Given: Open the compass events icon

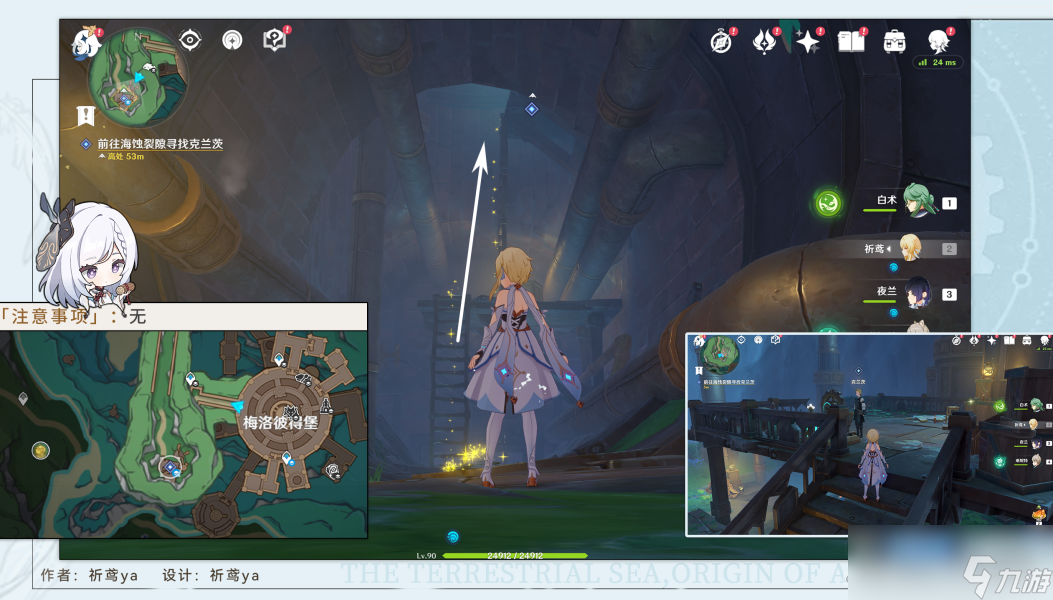Looking at the screenshot, I should coord(721,42).
